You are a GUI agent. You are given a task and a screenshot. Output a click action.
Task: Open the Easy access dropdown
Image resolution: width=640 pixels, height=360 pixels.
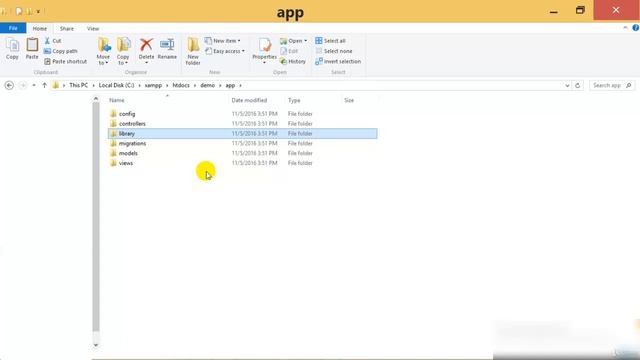click(225, 51)
